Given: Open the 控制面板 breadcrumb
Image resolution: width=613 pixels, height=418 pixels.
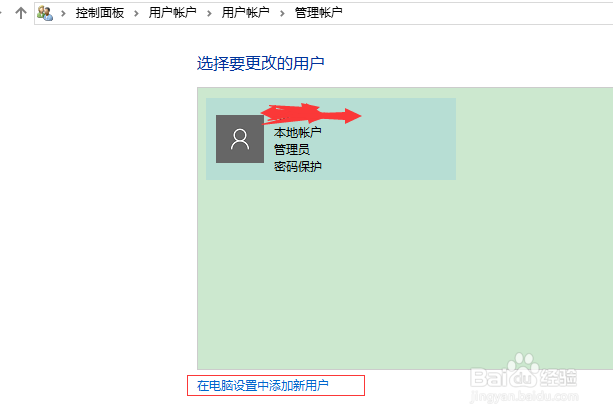Looking at the screenshot, I should point(100,13).
